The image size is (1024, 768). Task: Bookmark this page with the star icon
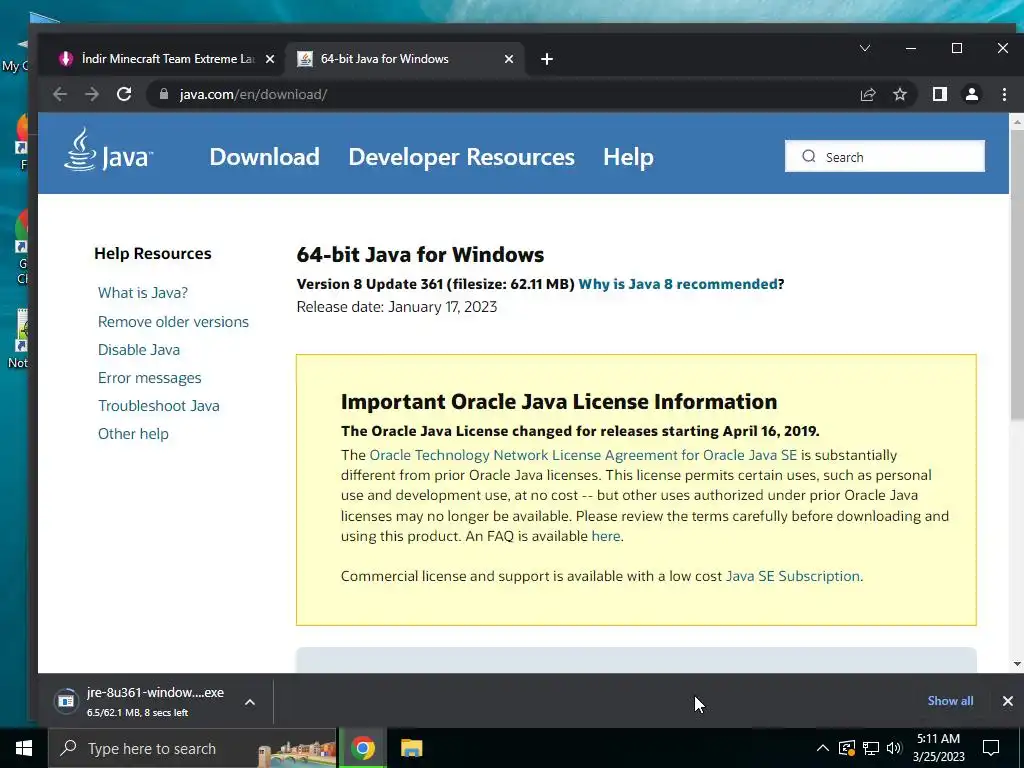tap(900, 94)
